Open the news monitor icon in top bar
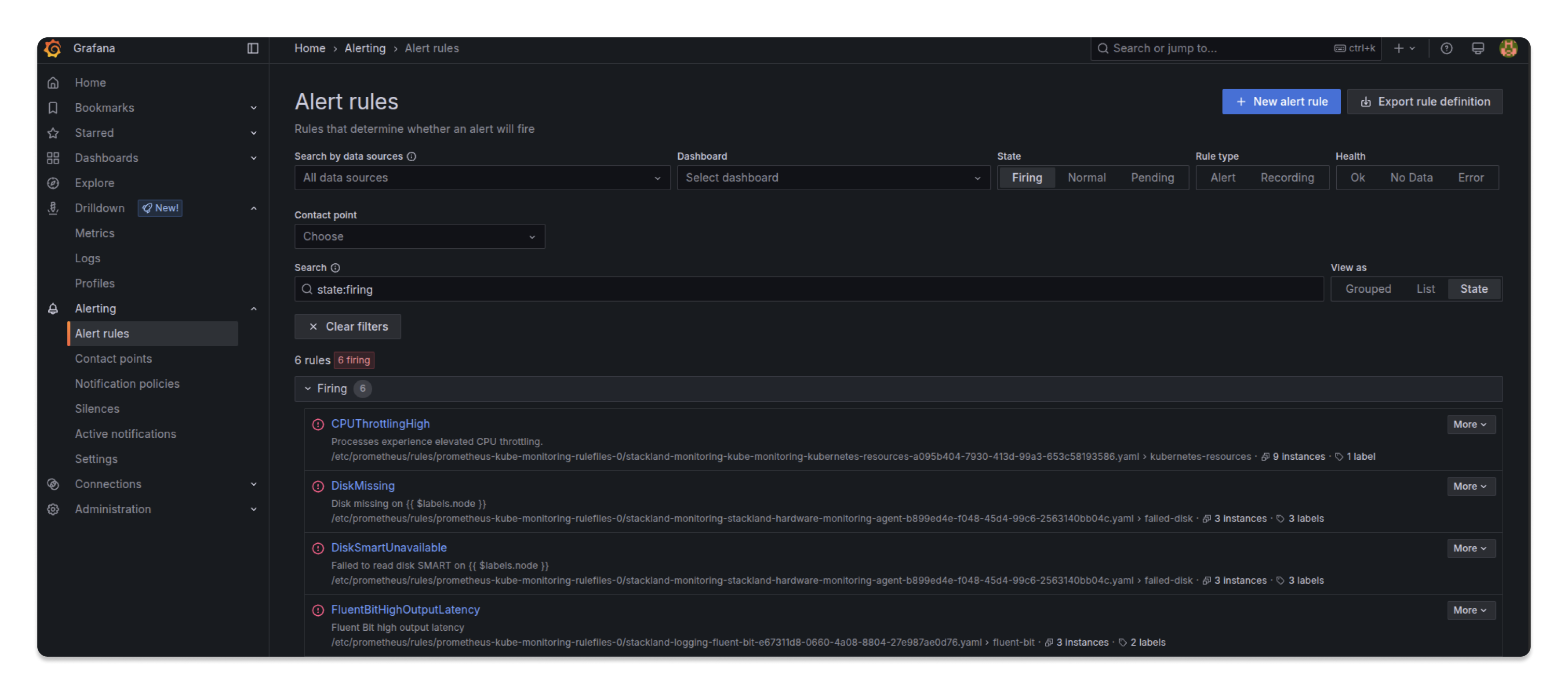This screenshot has height=694, width=1568. tap(1477, 48)
